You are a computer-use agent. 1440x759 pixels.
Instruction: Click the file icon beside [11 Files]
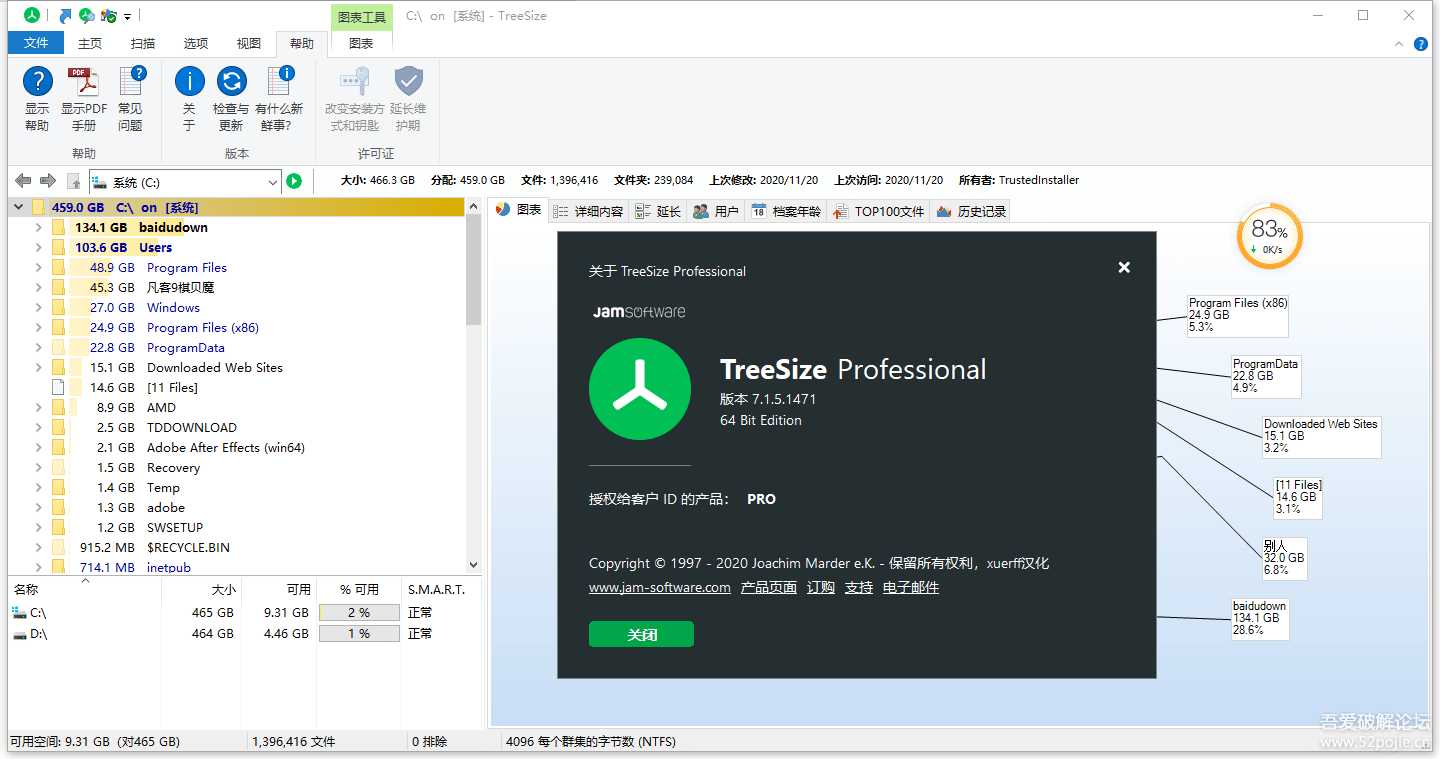(58, 387)
